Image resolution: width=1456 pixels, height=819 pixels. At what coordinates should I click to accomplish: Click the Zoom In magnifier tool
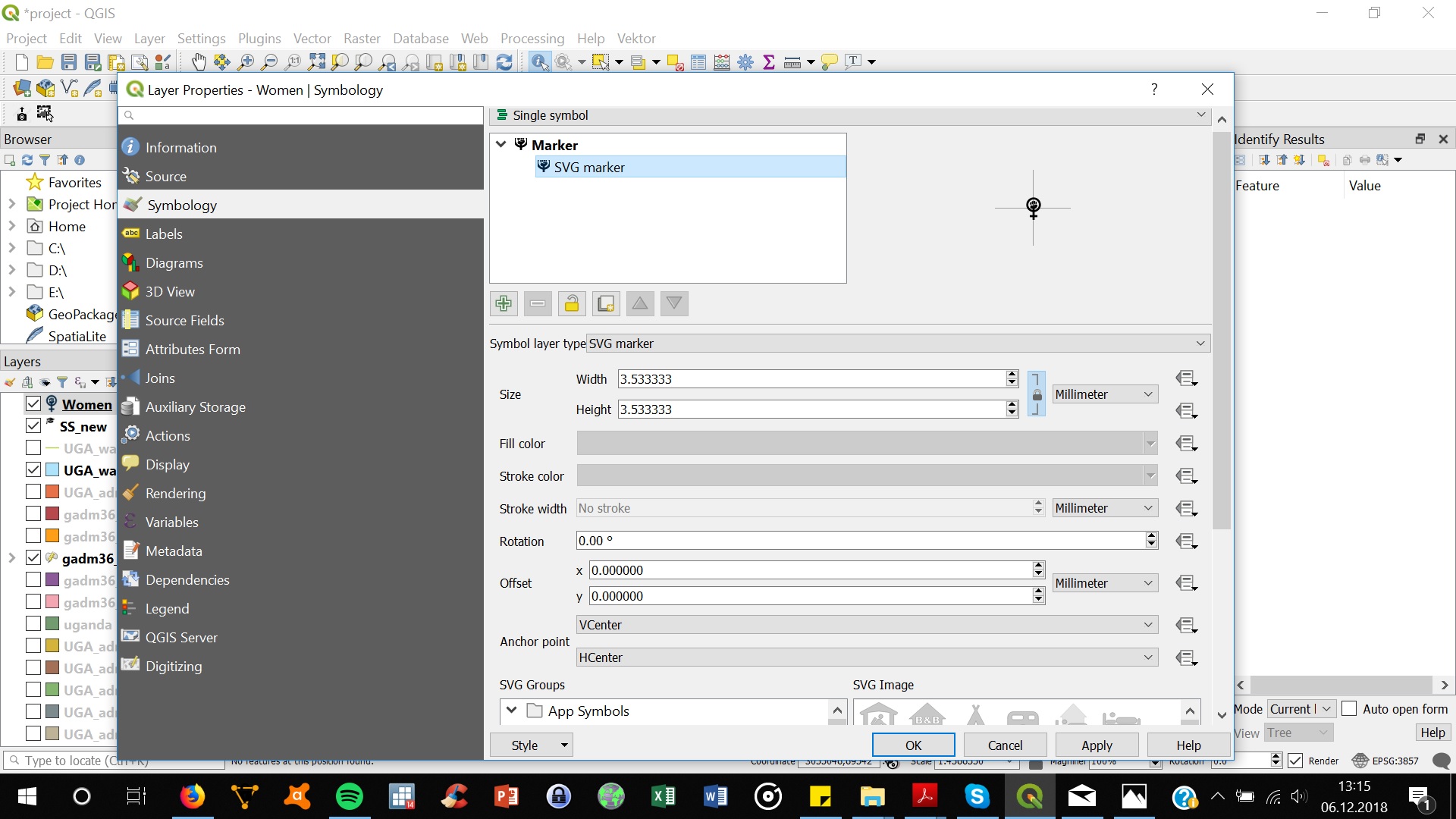(246, 62)
